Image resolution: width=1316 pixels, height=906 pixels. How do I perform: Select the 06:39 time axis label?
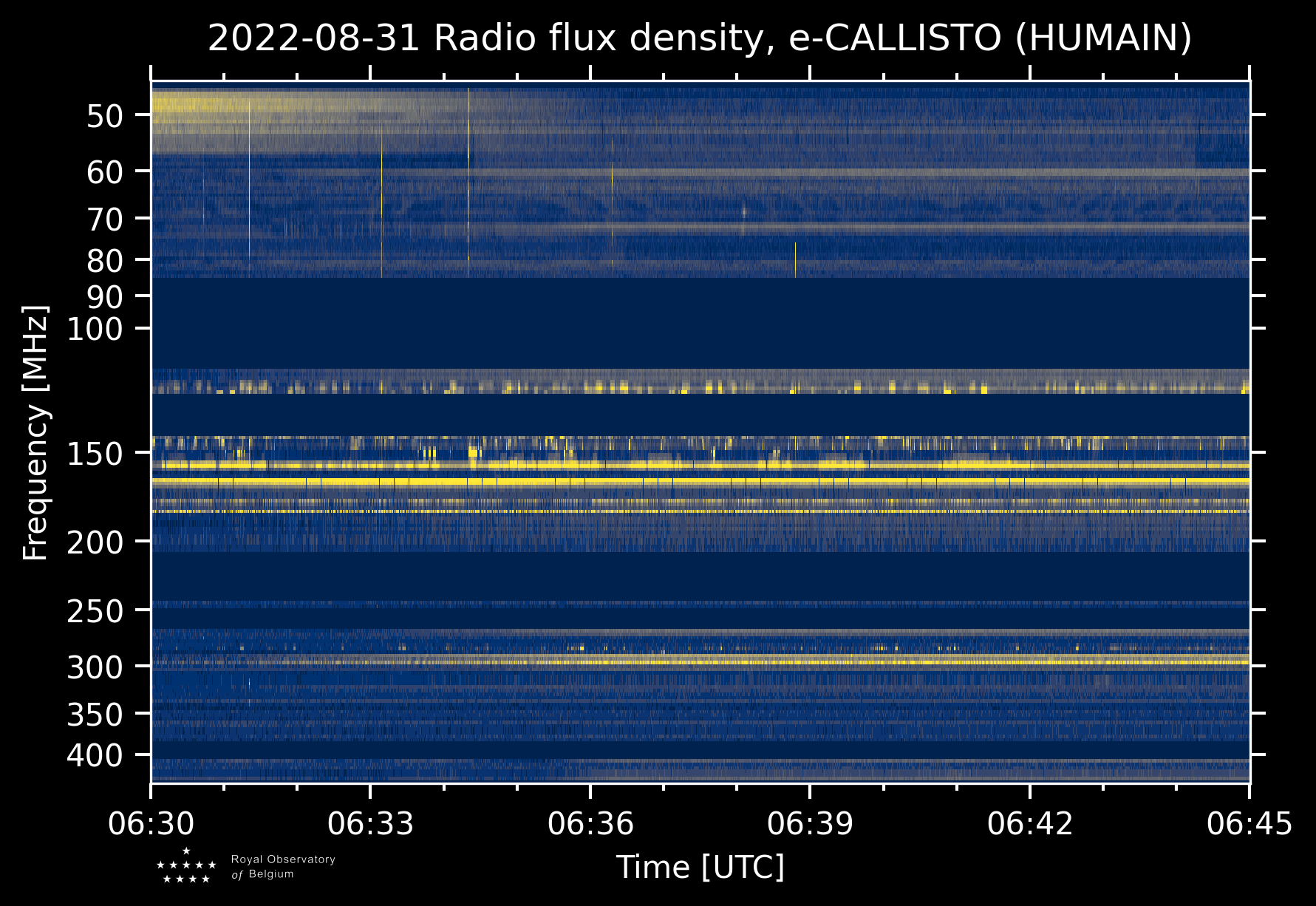point(810,823)
